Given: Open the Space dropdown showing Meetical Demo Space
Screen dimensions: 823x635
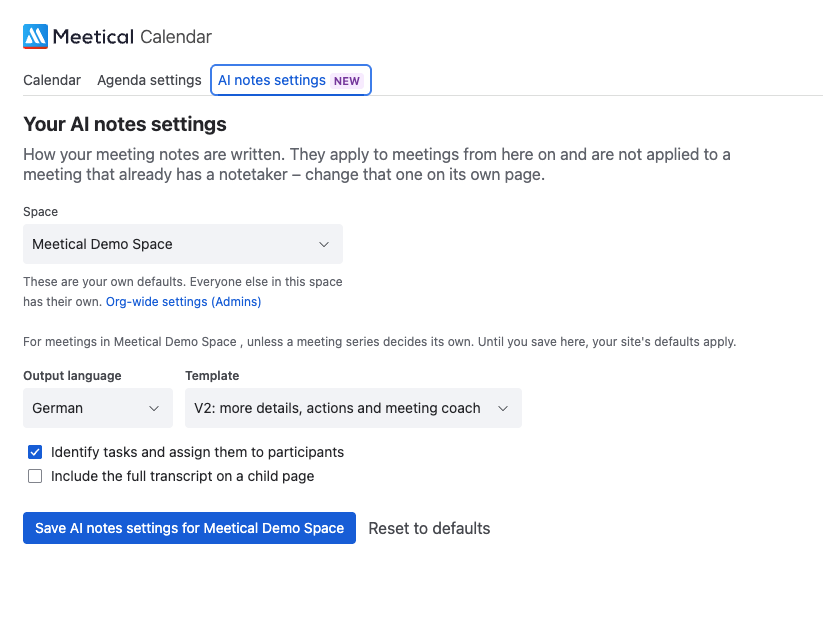Looking at the screenshot, I should coord(183,244).
